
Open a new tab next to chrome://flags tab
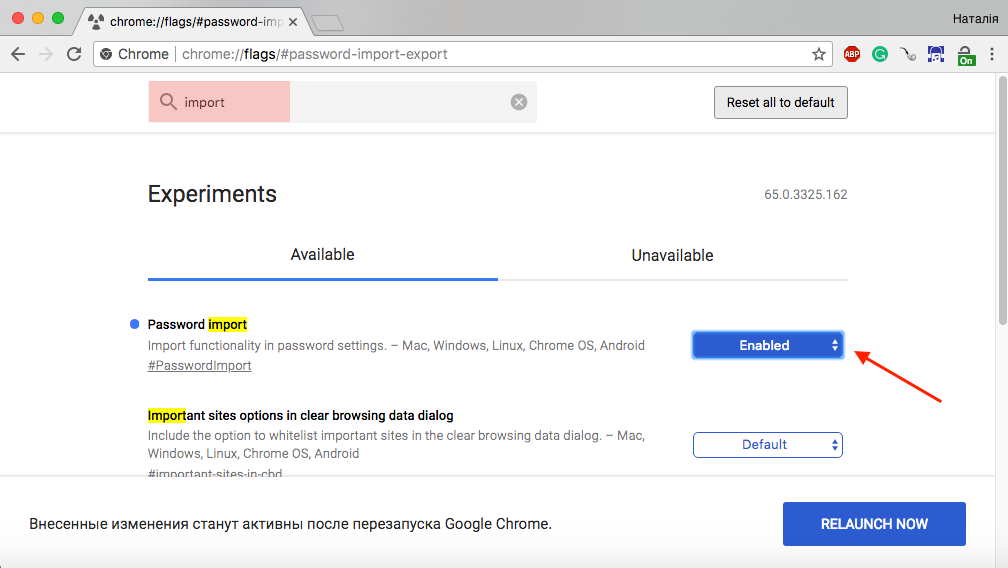327,22
